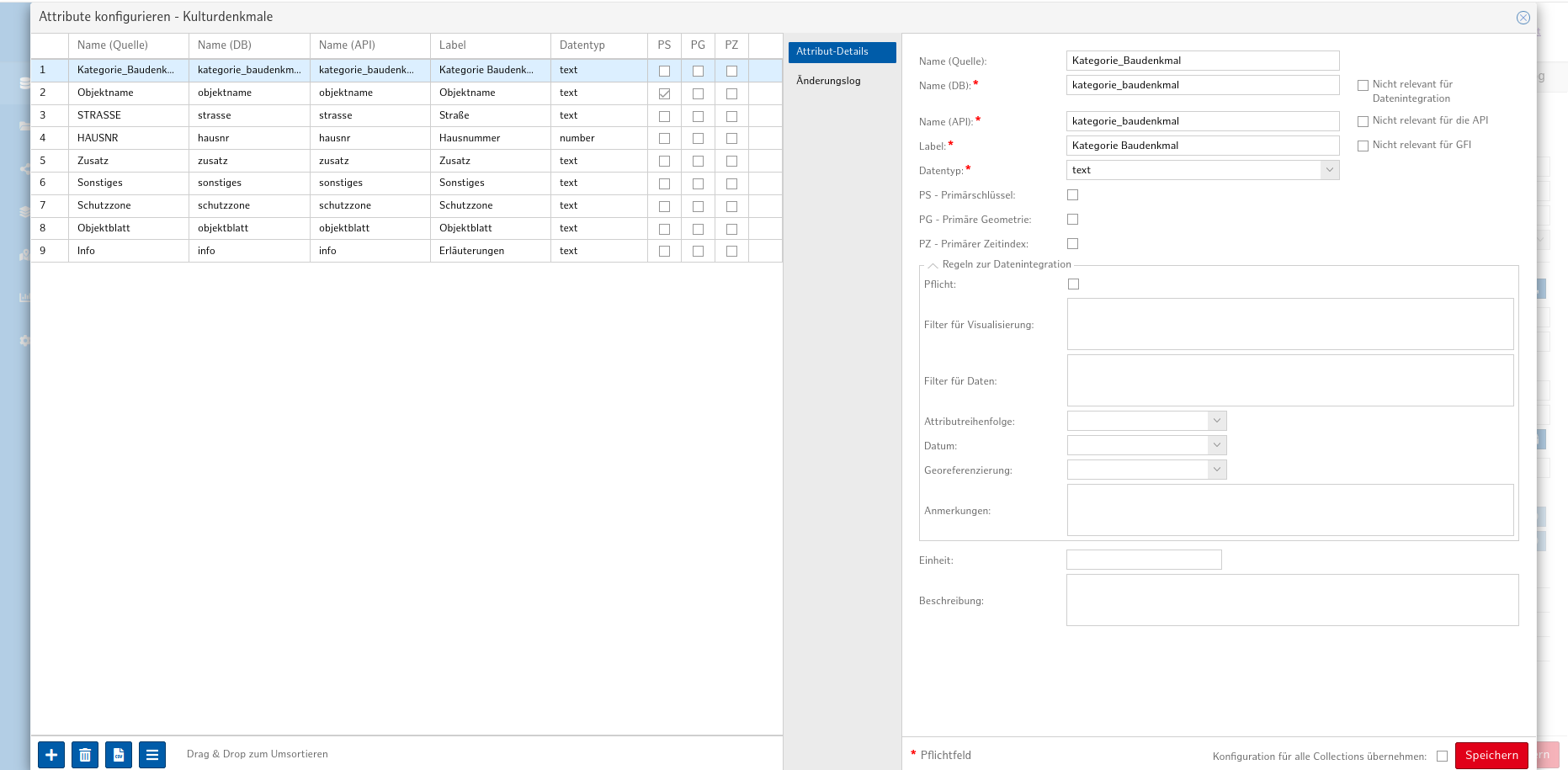Screen dimensions: 1568x770
Task: Click into the Label input field
Action: click(x=1202, y=146)
